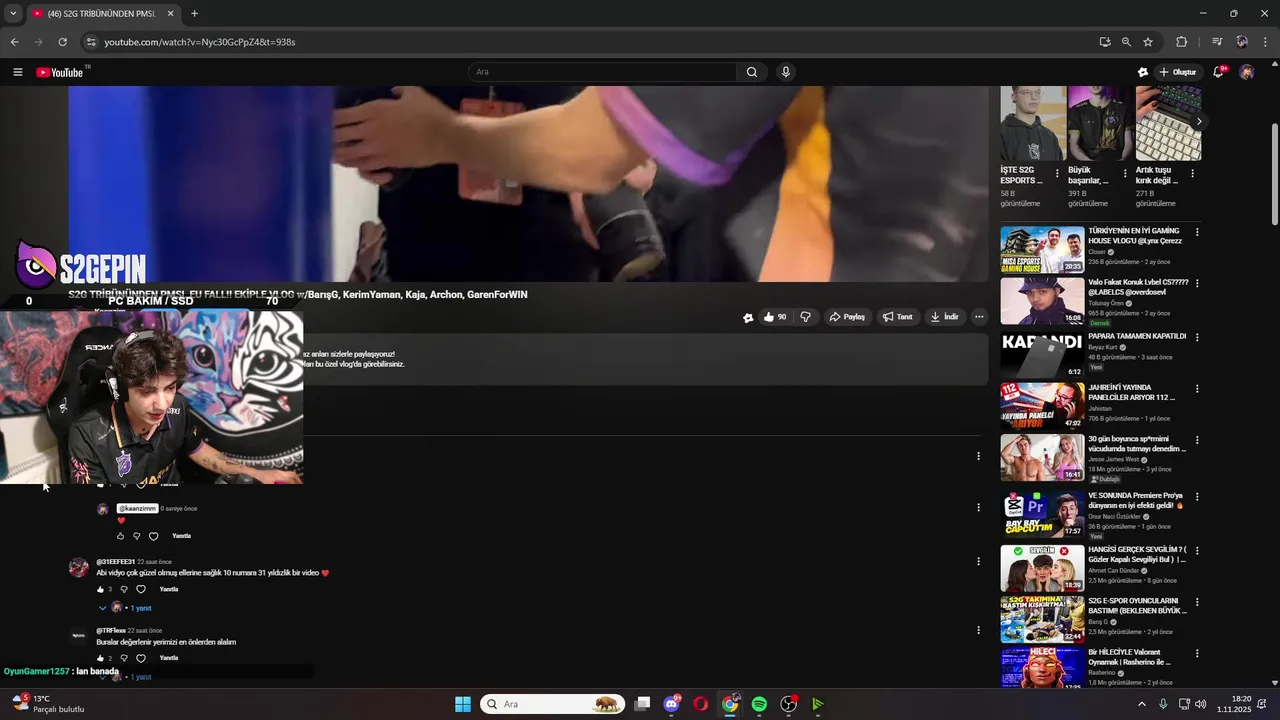Click the Oluştur create button
Viewport: 1280px width, 720px height.
1177,72
